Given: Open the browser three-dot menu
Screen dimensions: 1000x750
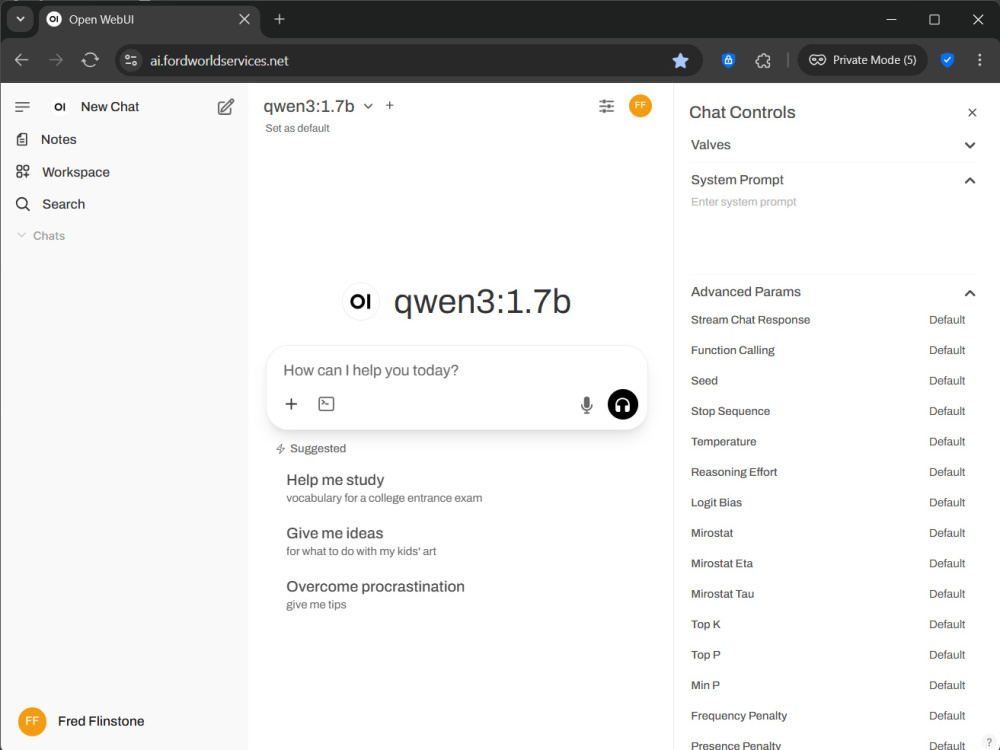Looking at the screenshot, I should click(x=980, y=60).
